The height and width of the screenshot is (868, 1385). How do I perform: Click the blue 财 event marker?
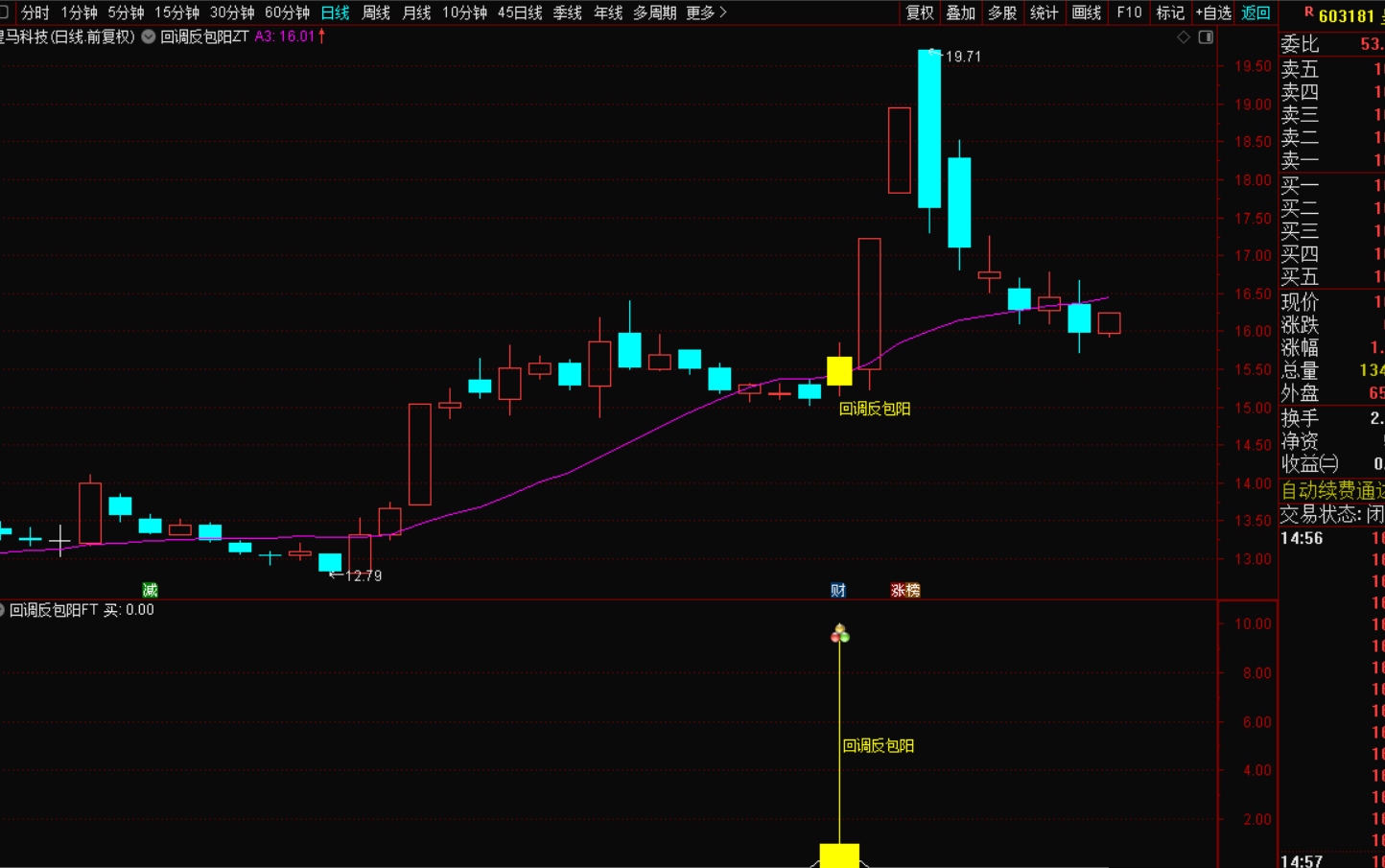pyautogui.click(x=838, y=590)
